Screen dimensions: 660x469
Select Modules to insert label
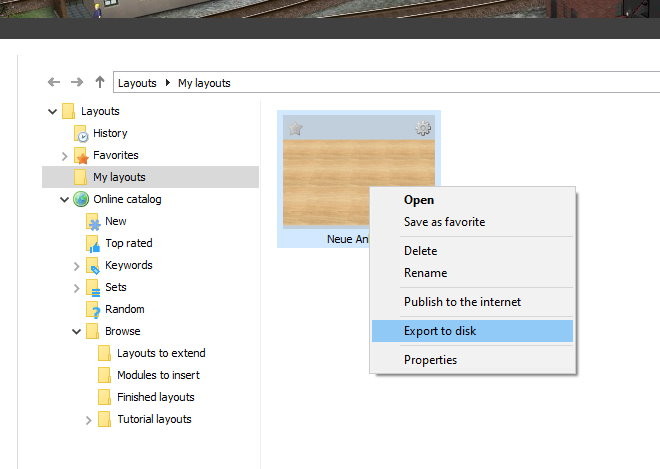tap(158, 375)
